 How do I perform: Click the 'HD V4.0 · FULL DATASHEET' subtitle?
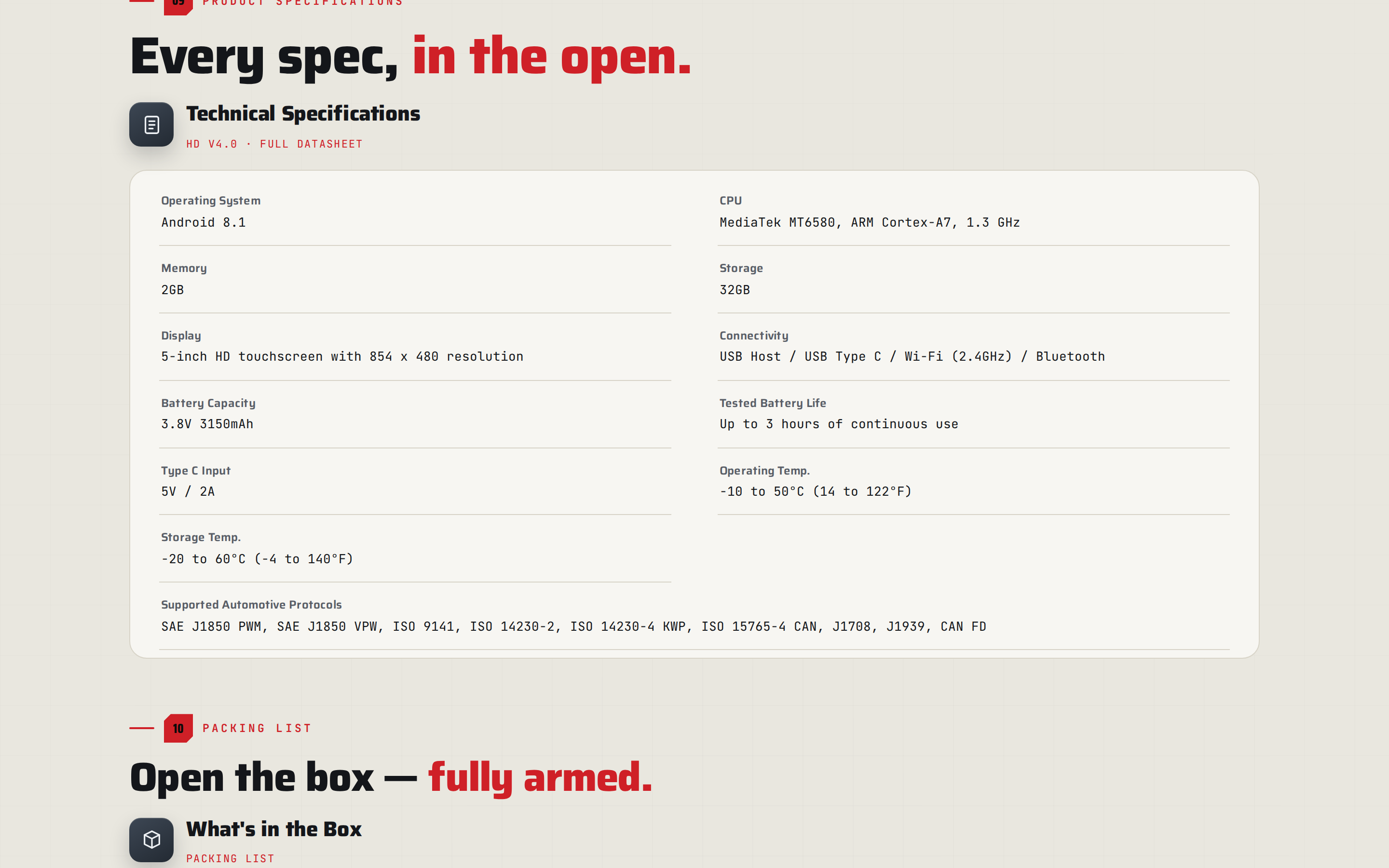coord(274,144)
